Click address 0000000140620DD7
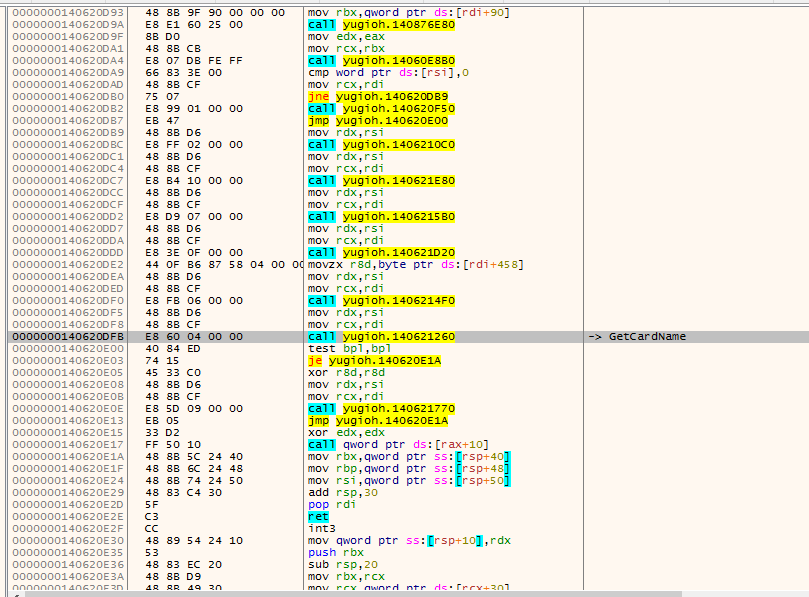The image size is (809, 597). point(68,229)
